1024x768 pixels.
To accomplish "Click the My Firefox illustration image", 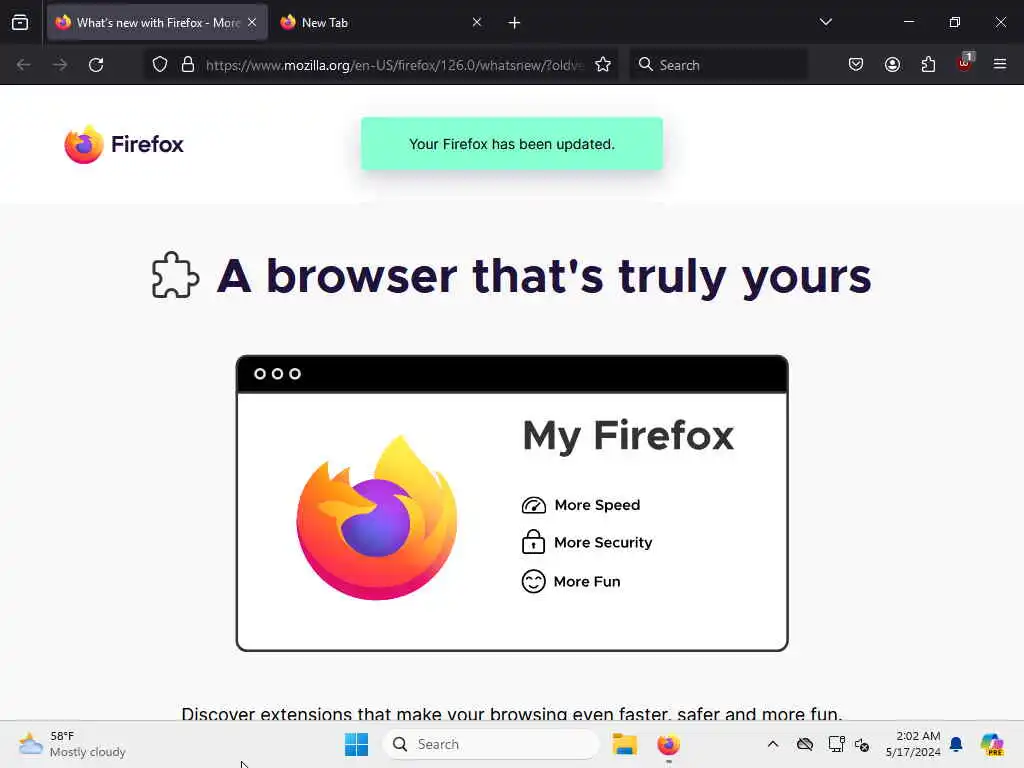I will [512, 503].
